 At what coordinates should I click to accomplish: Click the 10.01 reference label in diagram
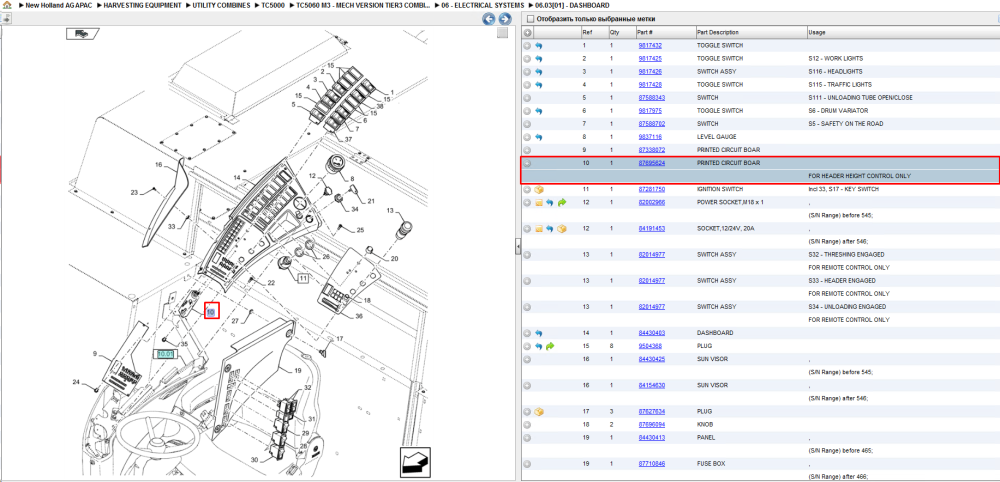pyautogui.click(x=166, y=354)
